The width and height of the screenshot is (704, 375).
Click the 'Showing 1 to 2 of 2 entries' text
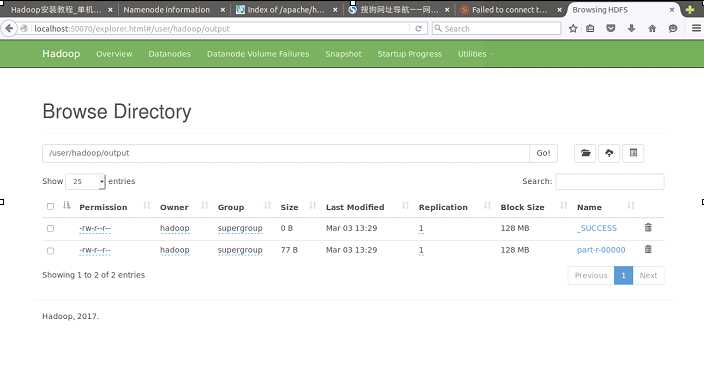pos(93,275)
